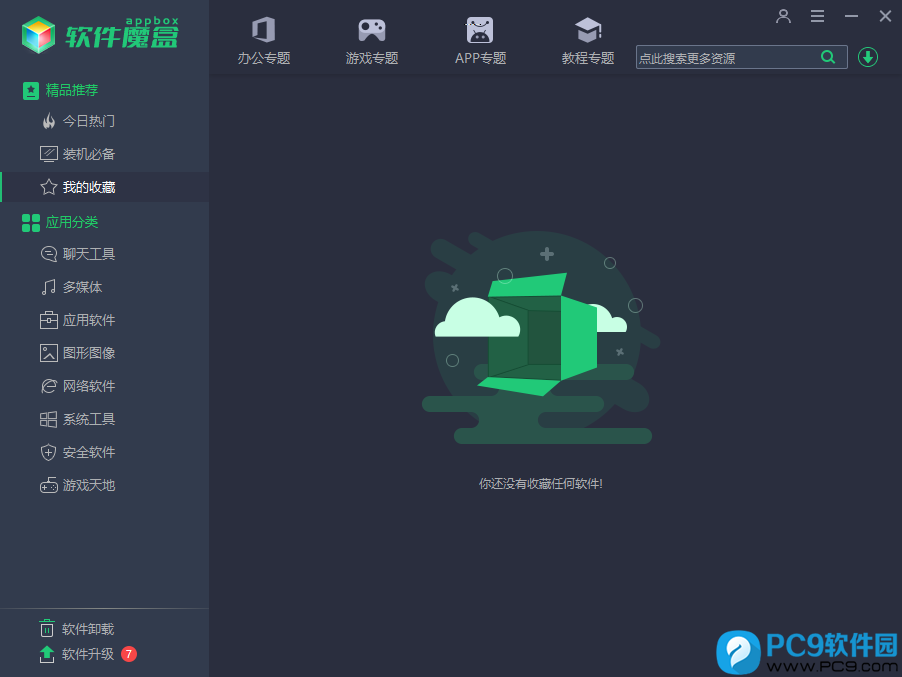Switch to the 游戏专题 tab label
Viewport: 902px width, 677px height.
click(372, 58)
